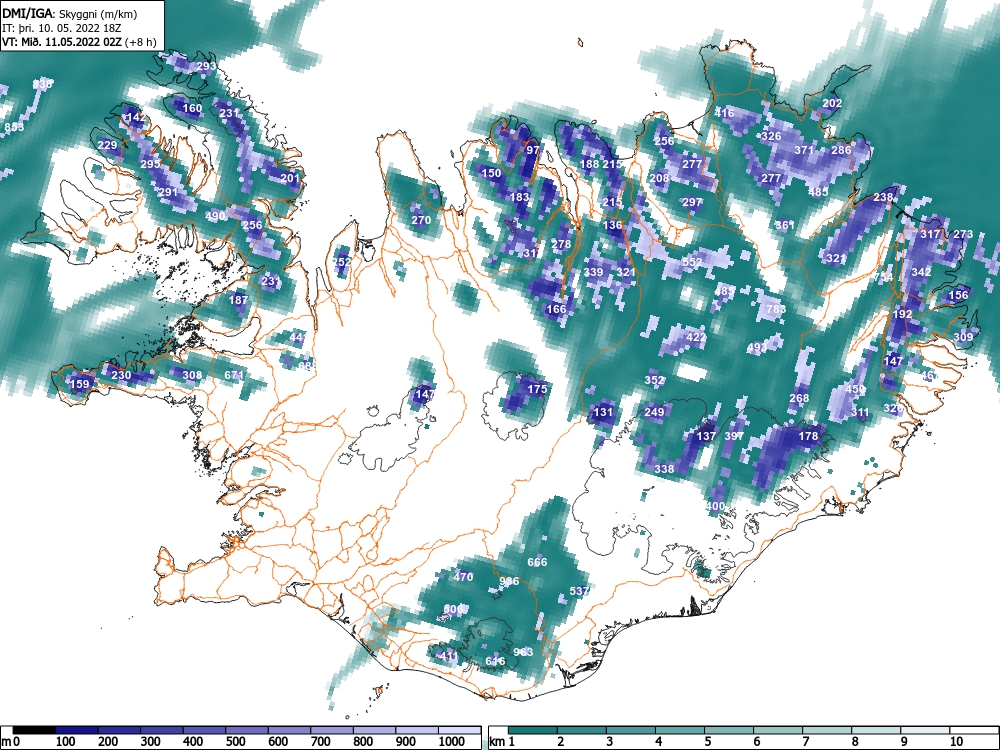This screenshot has height=750, width=1000.
Task: Click visibility value 416 in the northeast
Action: coord(725,113)
